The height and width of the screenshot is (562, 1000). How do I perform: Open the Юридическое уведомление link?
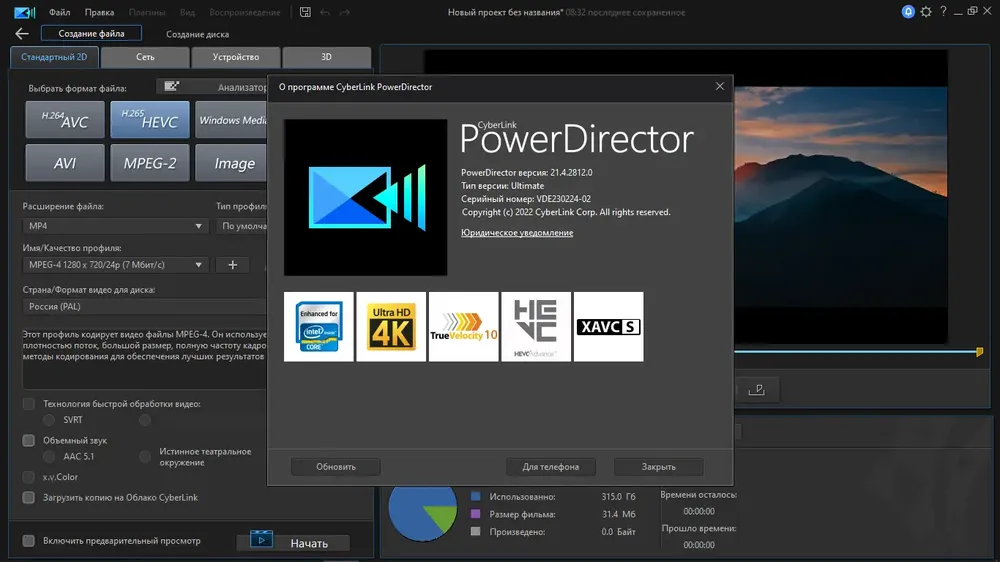[517, 233]
